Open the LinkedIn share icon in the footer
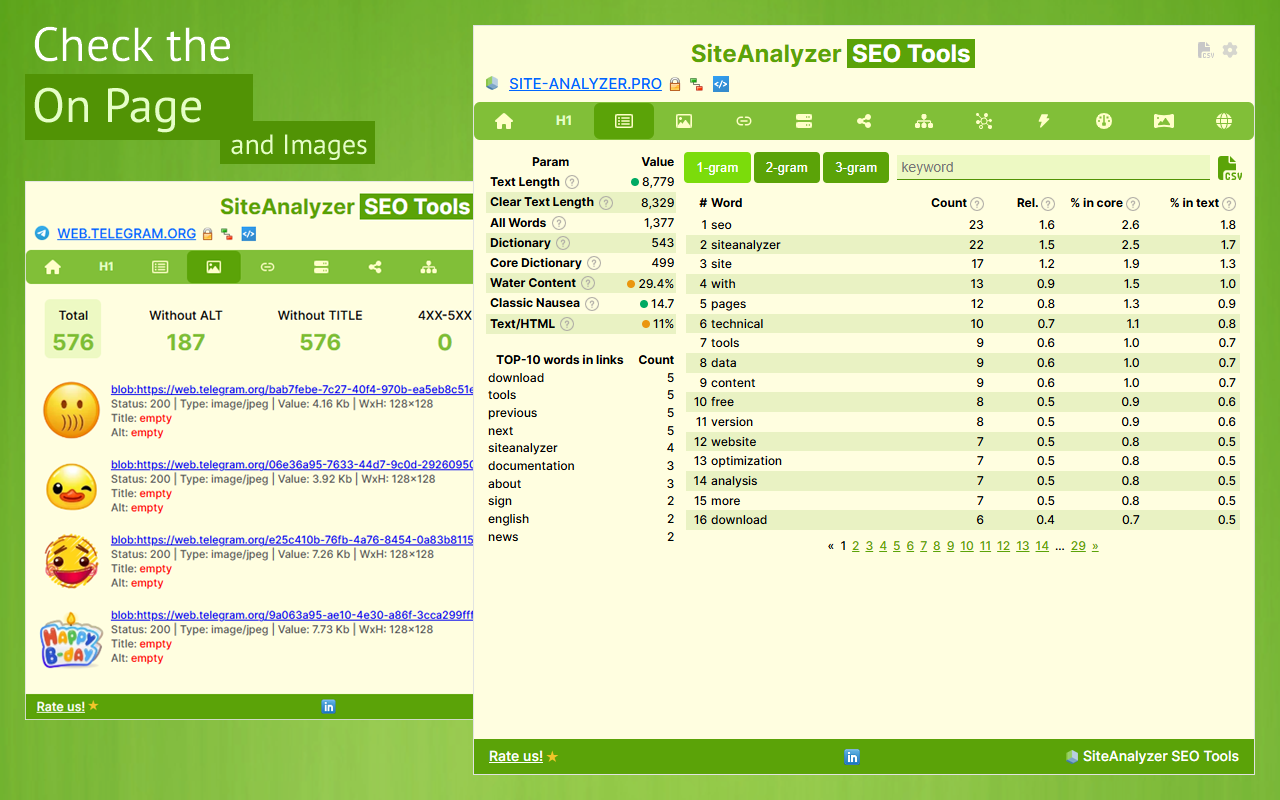This screenshot has height=800, width=1280. (852, 757)
